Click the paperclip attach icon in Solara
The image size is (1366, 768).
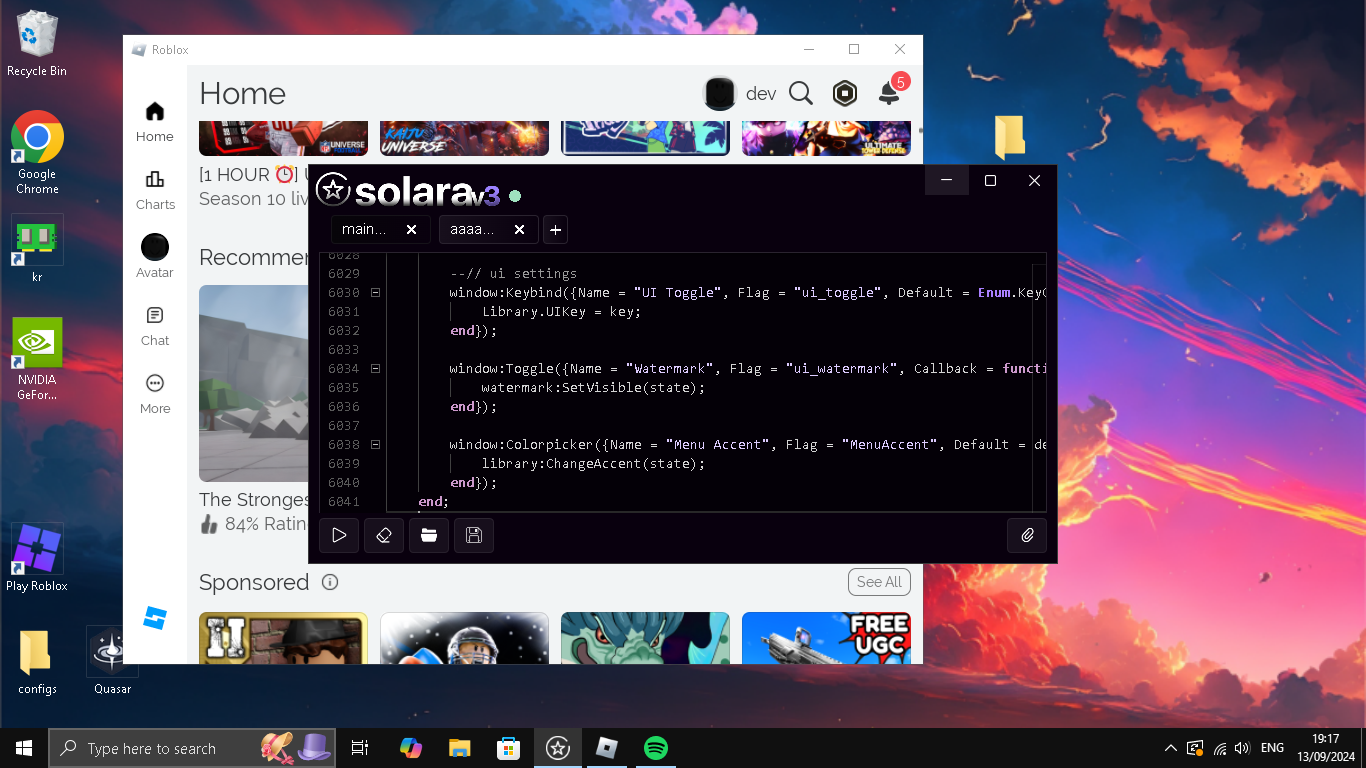tap(1027, 535)
